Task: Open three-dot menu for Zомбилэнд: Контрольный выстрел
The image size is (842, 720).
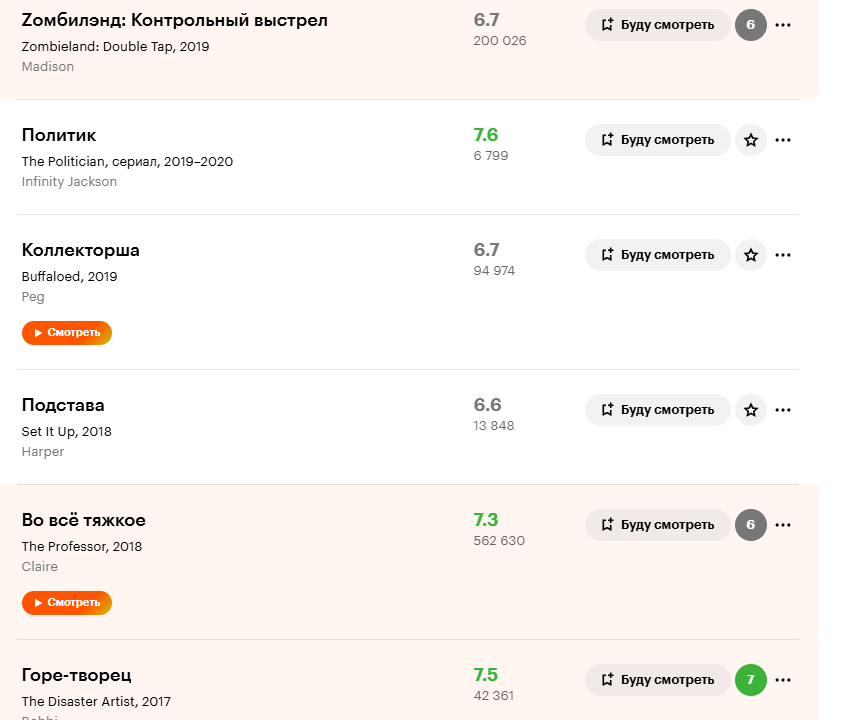Action: click(783, 25)
